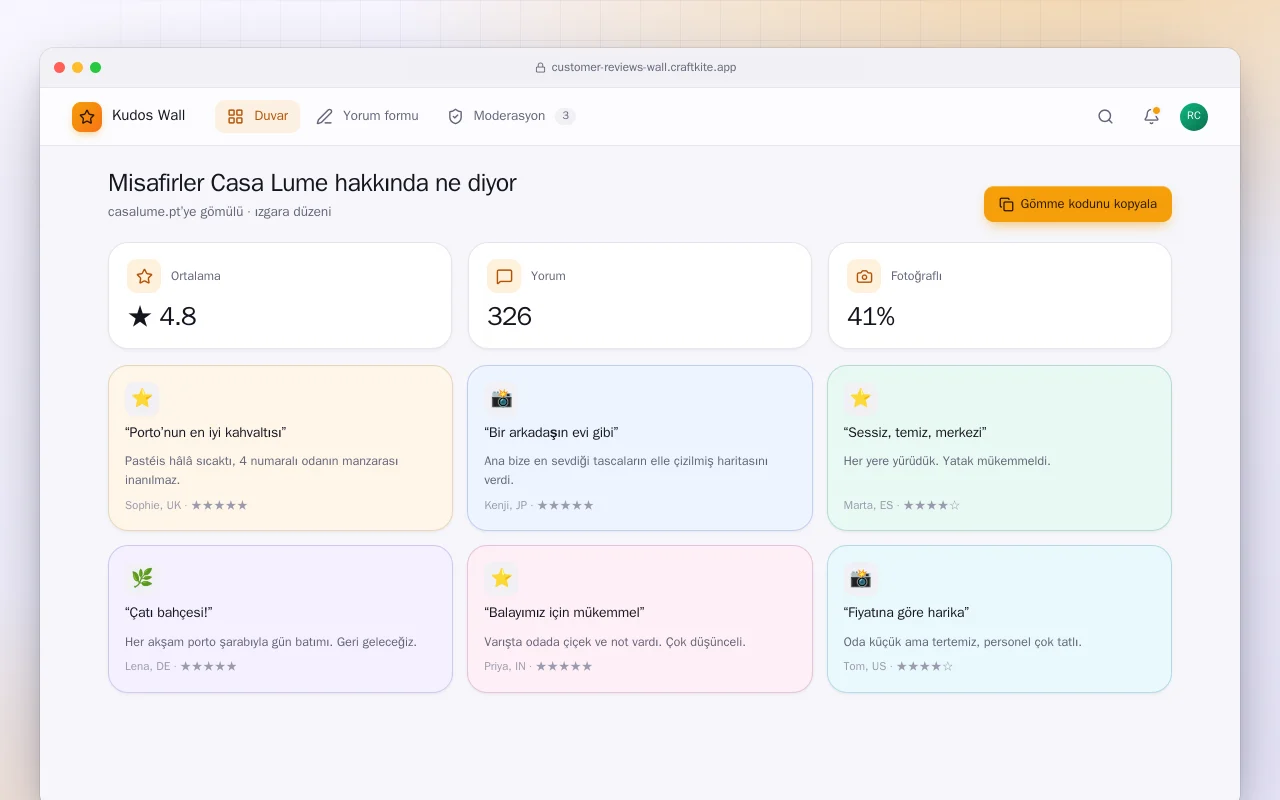This screenshot has height=800, width=1280.
Task: Click camera emoji on Fiyatına göre harika card
Action: [x=861, y=578]
